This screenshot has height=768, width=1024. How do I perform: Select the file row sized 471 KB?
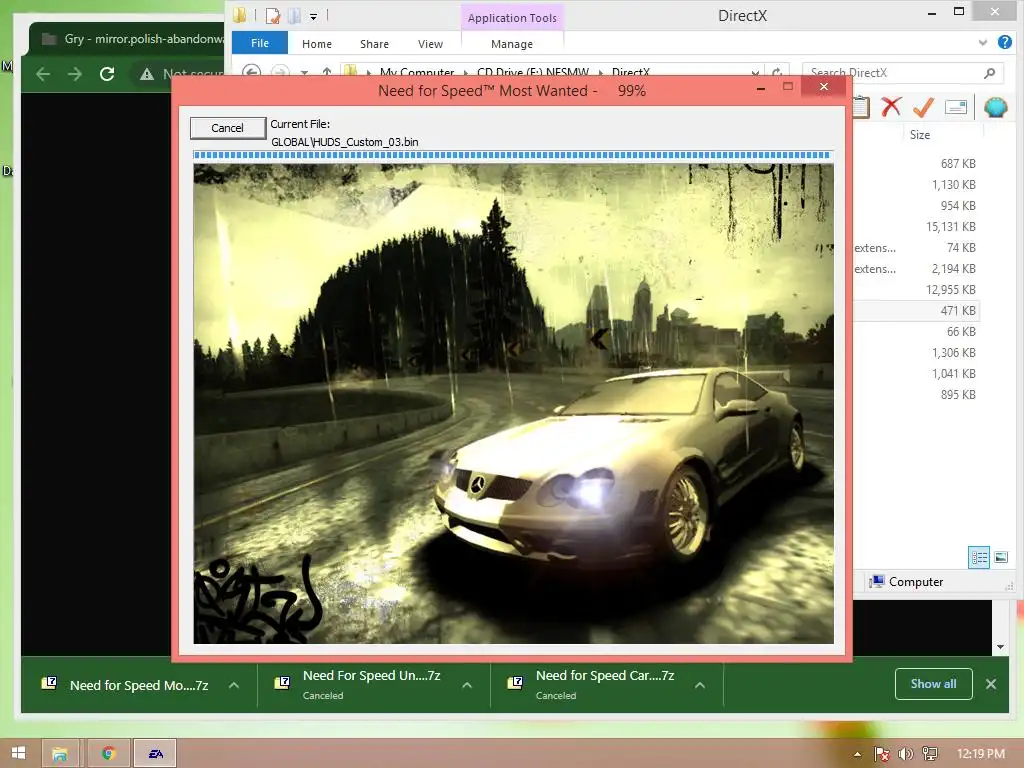point(916,310)
